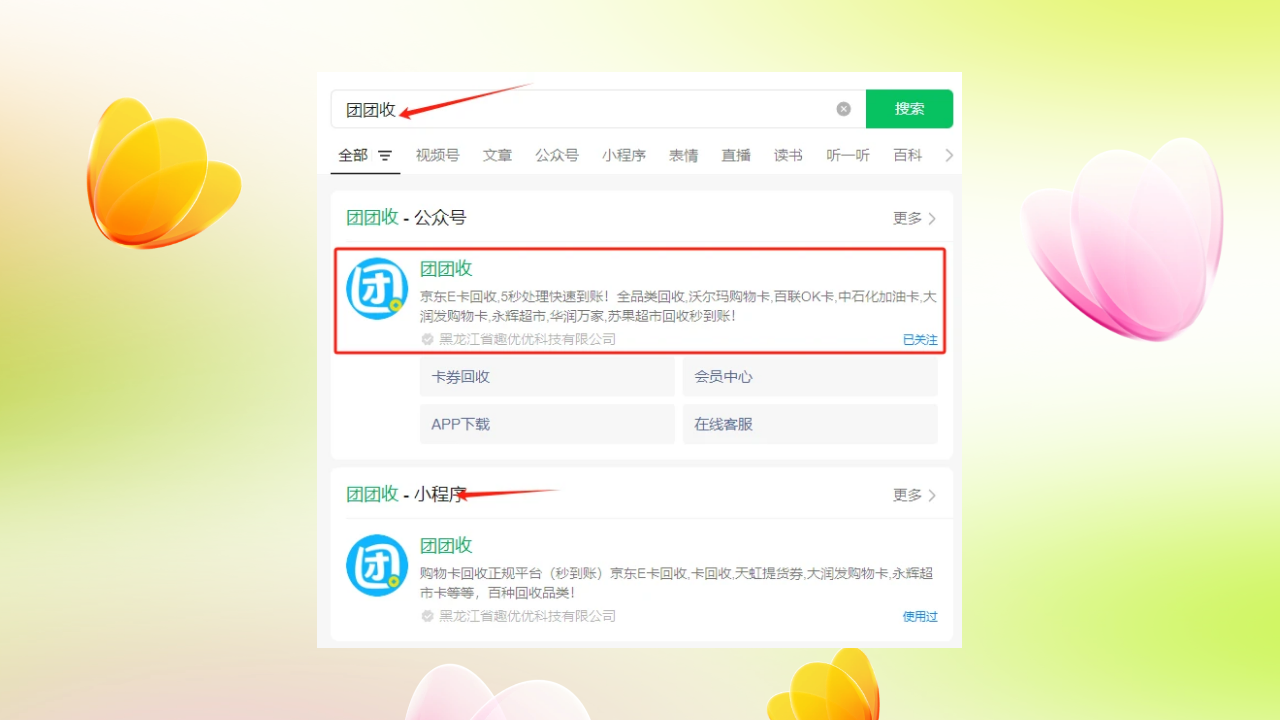Switch to the 公众号 tab

click(x=557, y=155)
